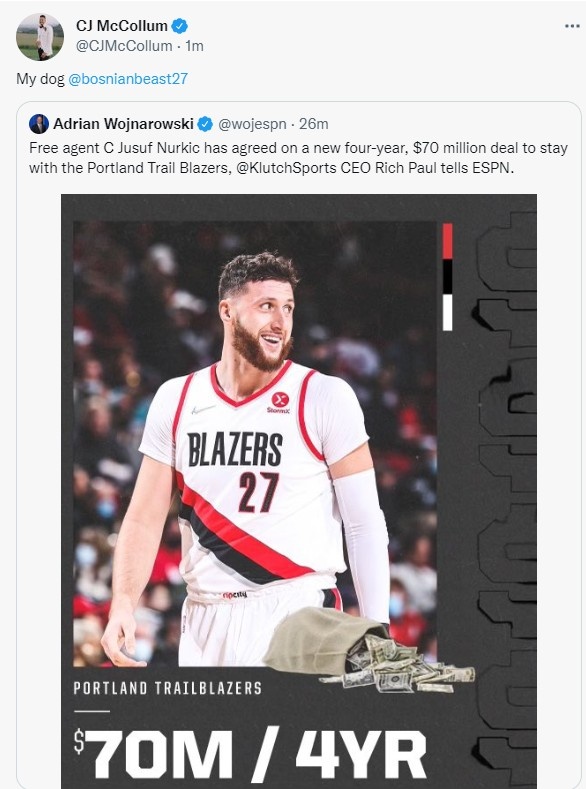Click the Portland Trailblazers caption in the image

pos(168,688)
